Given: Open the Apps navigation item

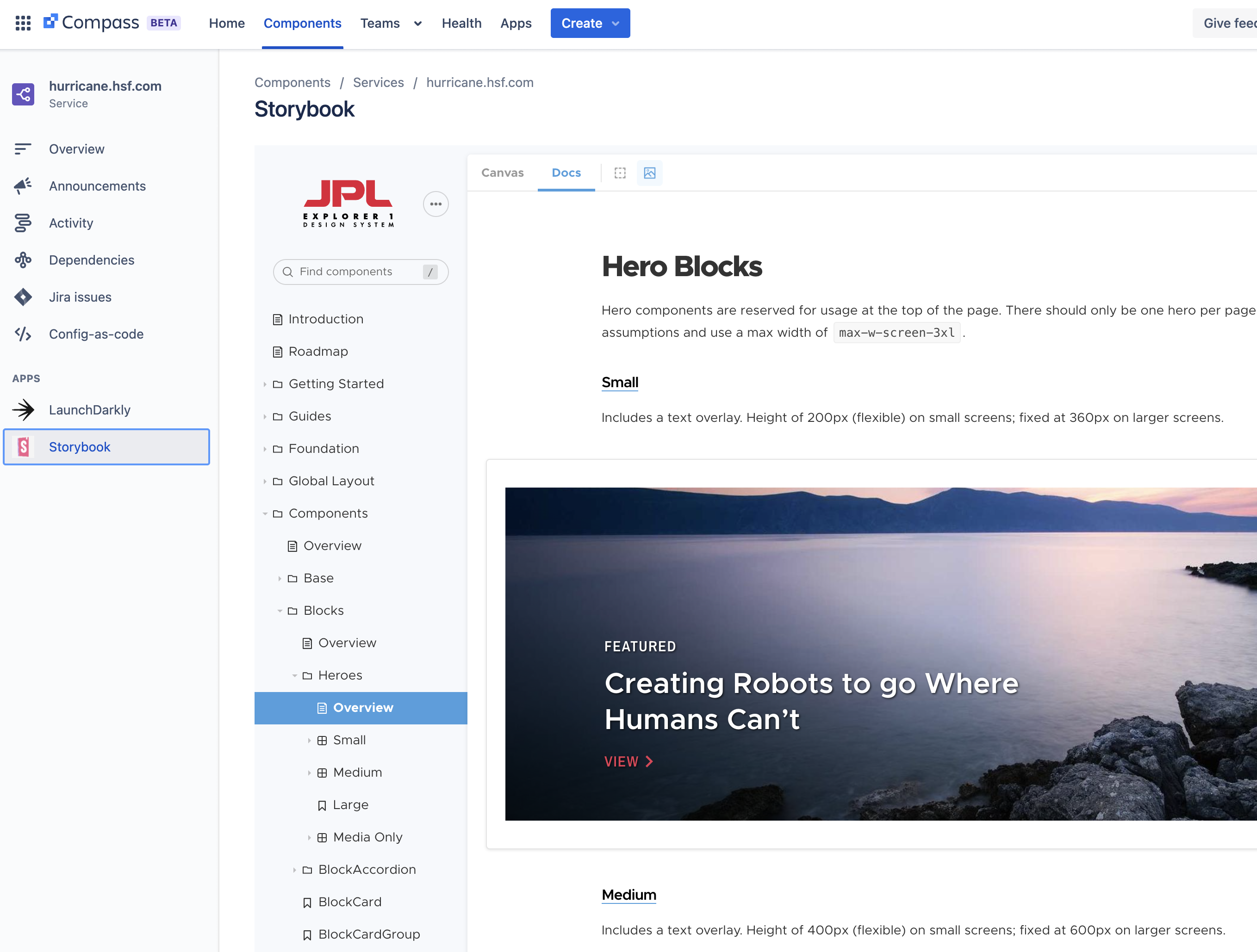Looking at the screenshot, I should tap(516, 23).
